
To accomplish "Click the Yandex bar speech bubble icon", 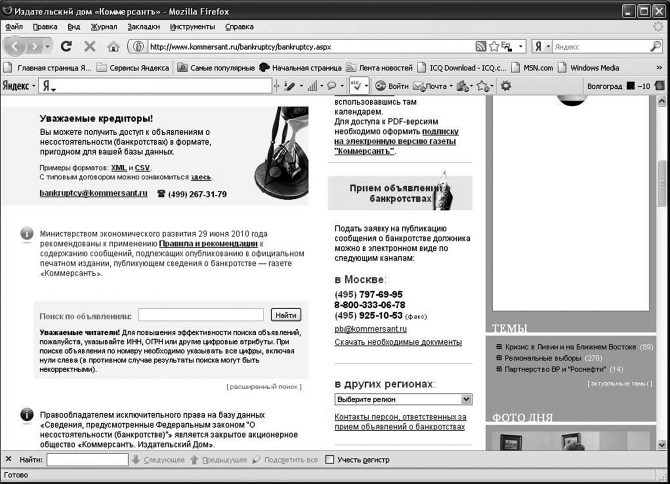I will click(331, 86).
